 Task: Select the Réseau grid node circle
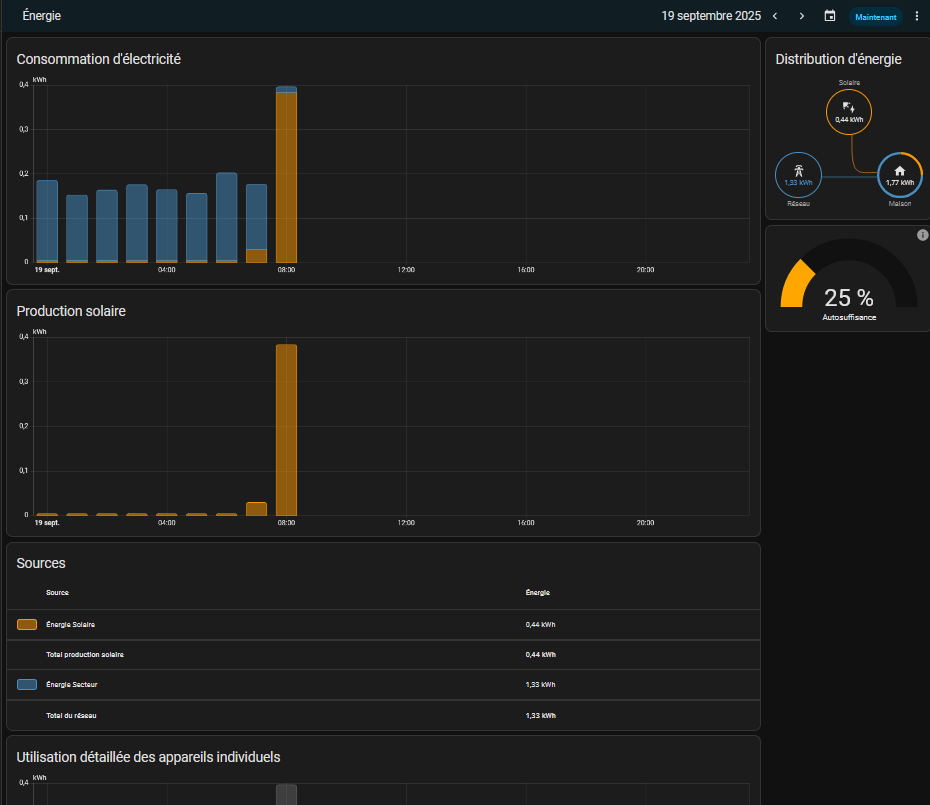coord(798,175)
